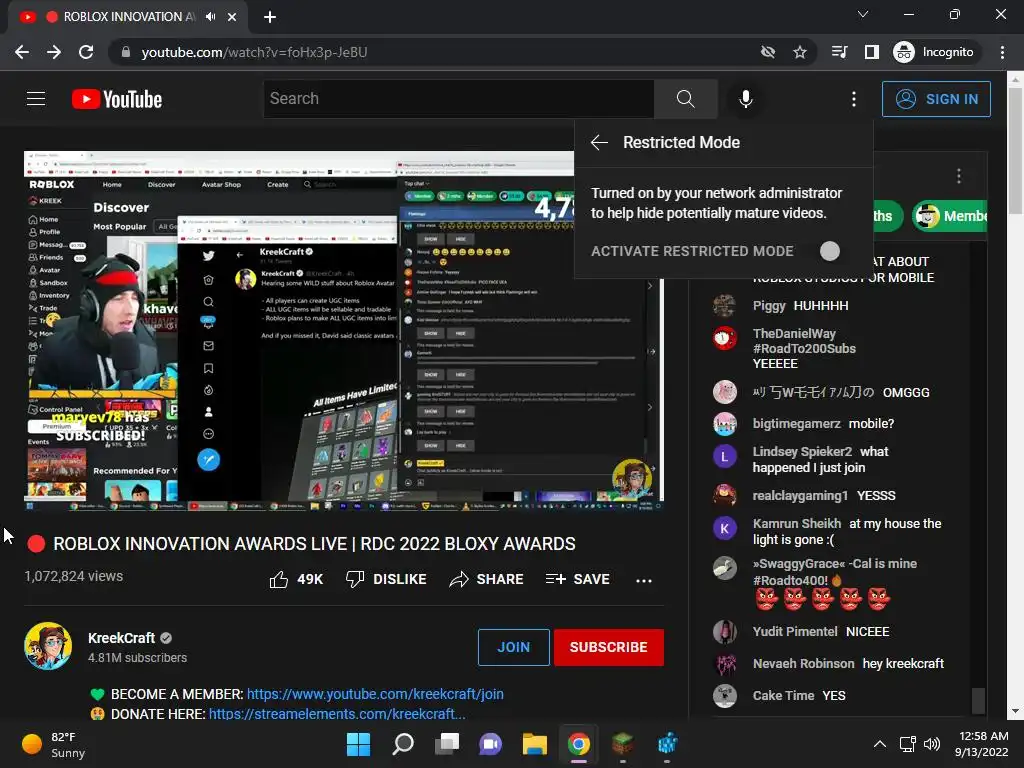Click bigtimegamerz chat message
This screenshot has height=768, width=1024.
[x=871, y=423]
